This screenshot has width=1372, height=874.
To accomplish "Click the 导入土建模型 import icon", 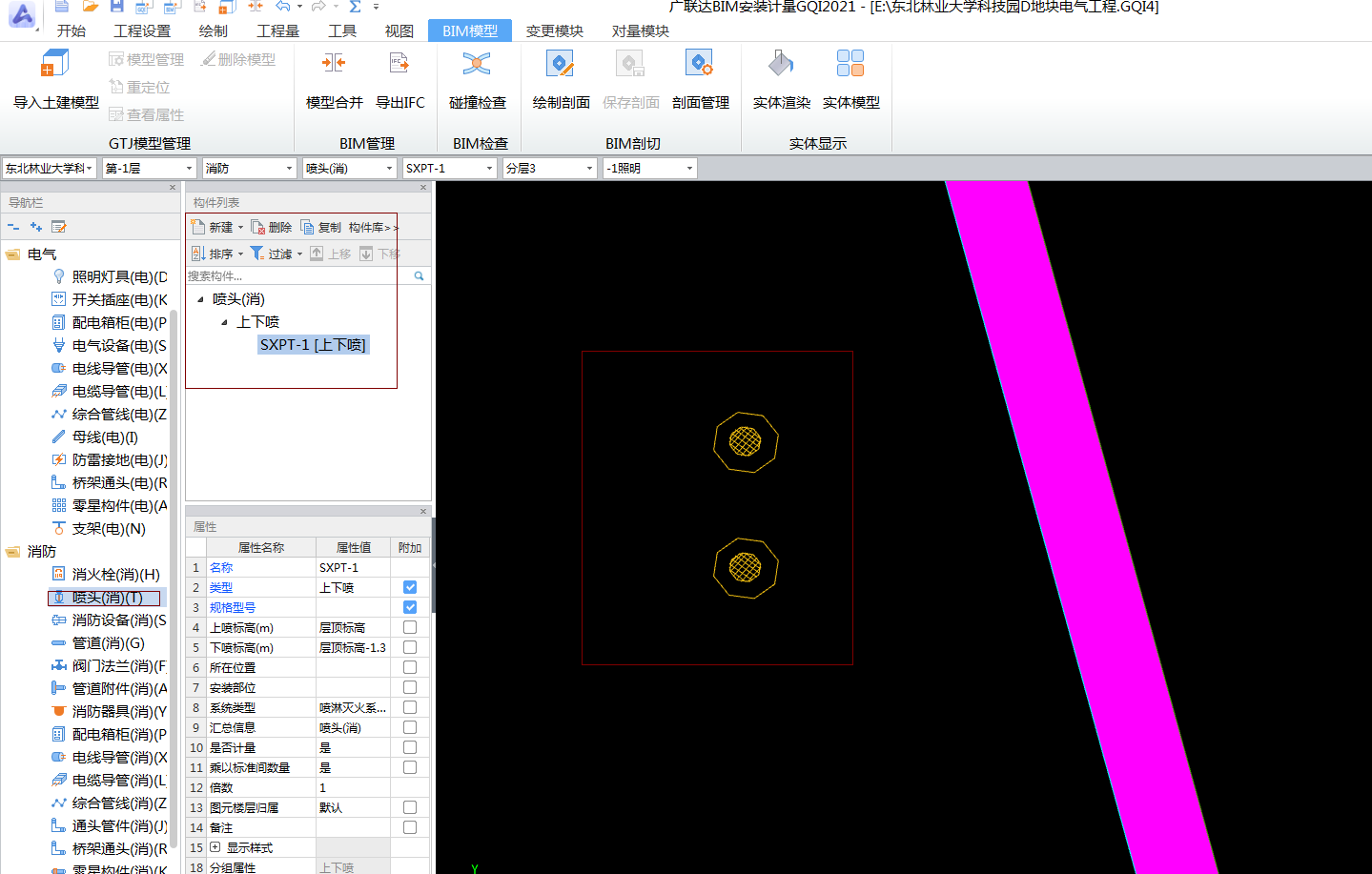I will coord(54,64).
